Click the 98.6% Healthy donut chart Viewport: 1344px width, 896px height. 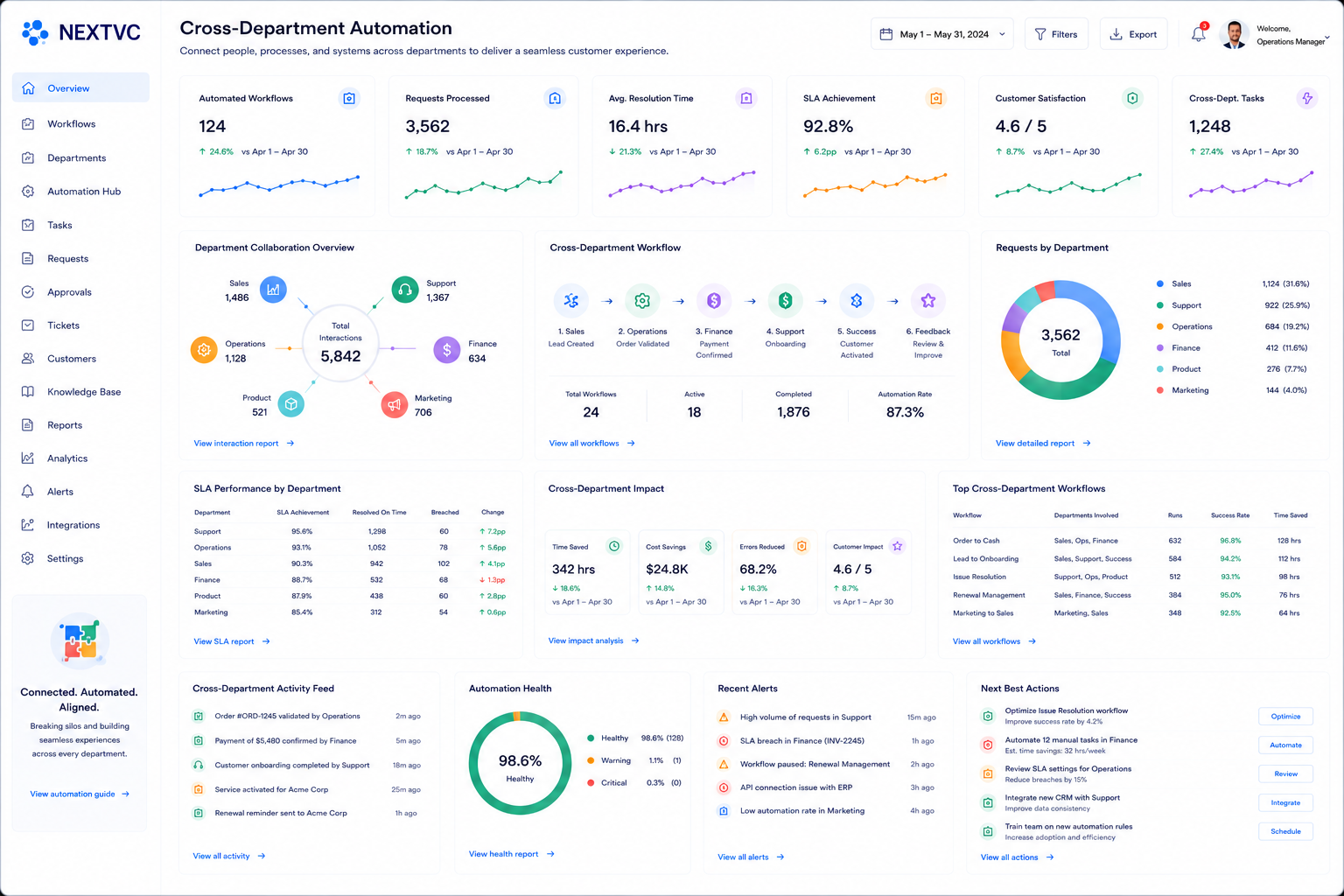(x=520, y=764)
